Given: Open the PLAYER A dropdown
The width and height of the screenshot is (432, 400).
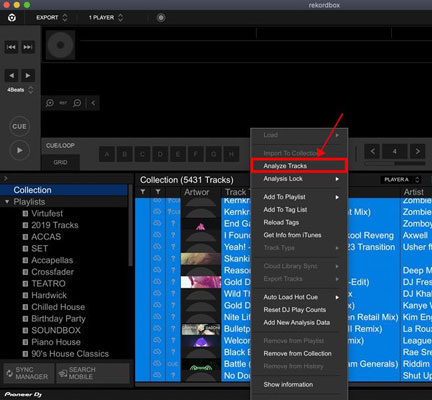Looking at the screenshot, I should 400,180.
